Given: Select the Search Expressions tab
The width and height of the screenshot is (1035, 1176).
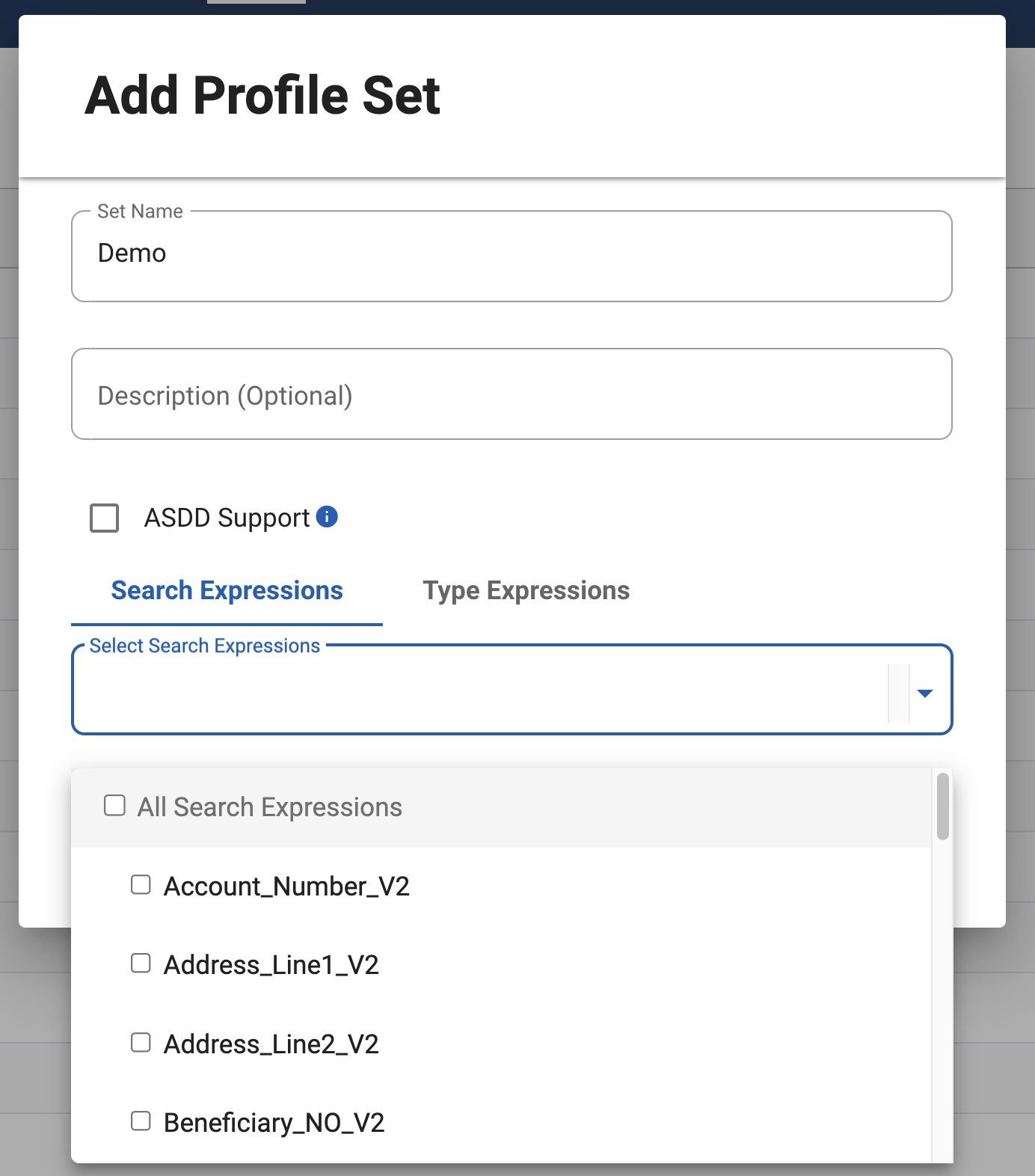Looking at the screenshot, I should coord(227,591).
